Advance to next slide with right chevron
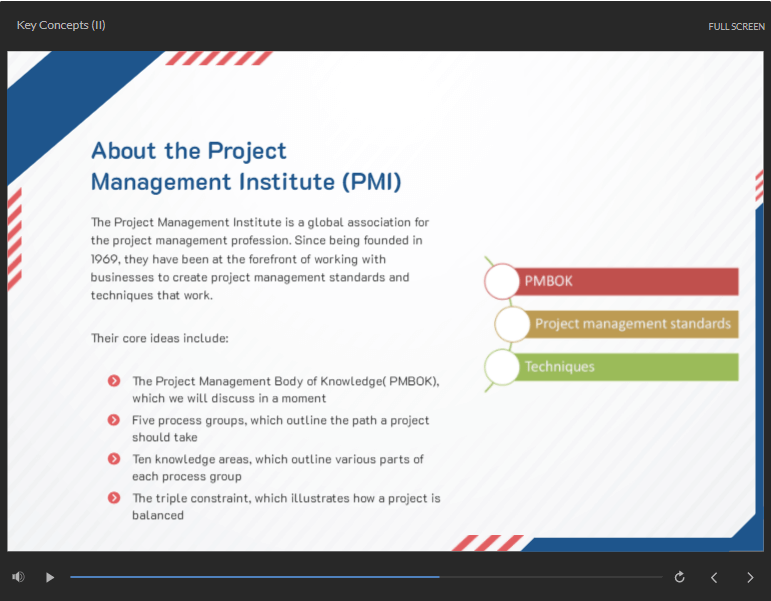This screenshot has height=601, width=771. (x=750, y=577)
